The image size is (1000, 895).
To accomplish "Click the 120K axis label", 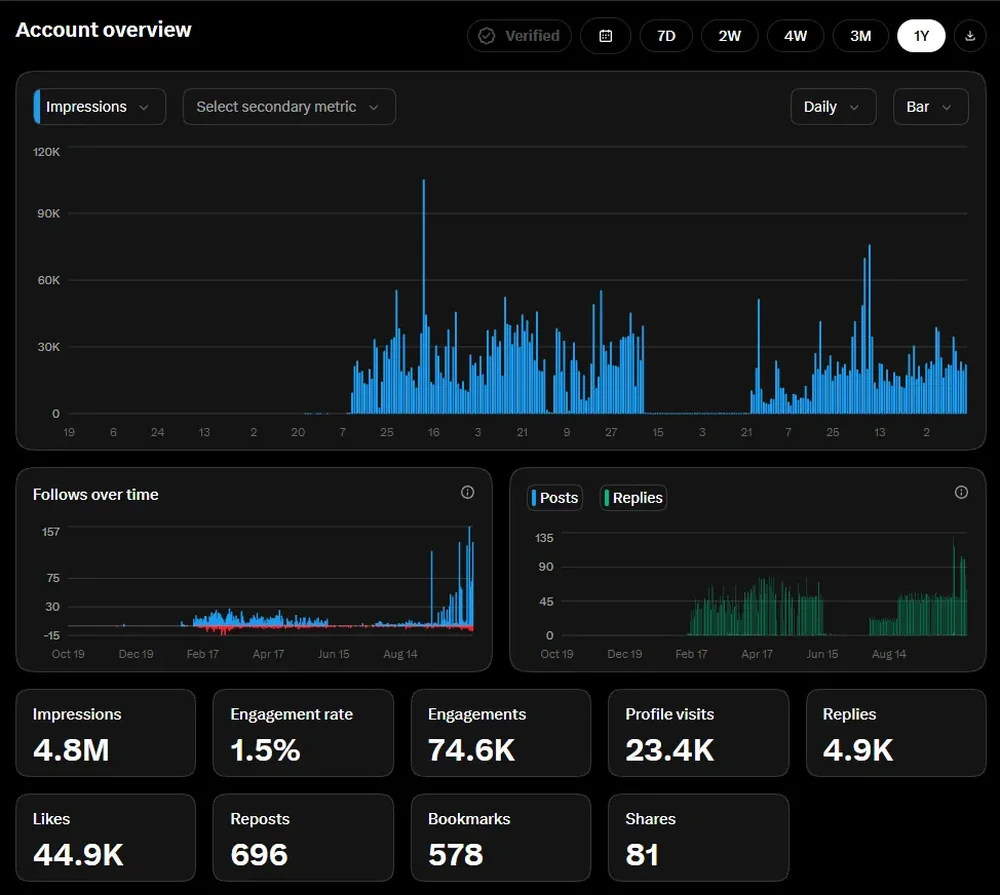I will coord(46,152).
